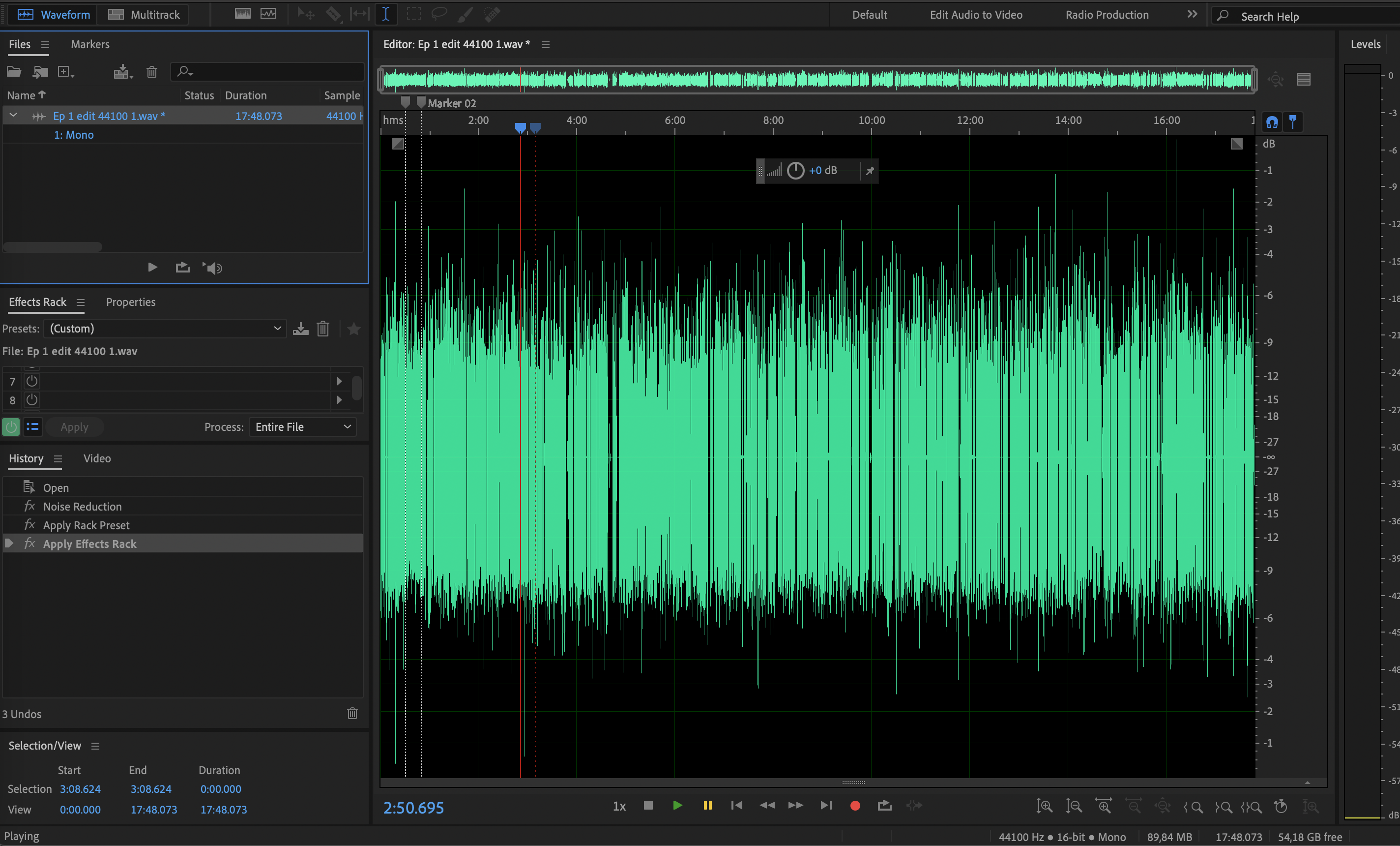Click the Search Help field
Image resolution: width=1400 pixels, height=846 pixels.
pos(1307,16)
